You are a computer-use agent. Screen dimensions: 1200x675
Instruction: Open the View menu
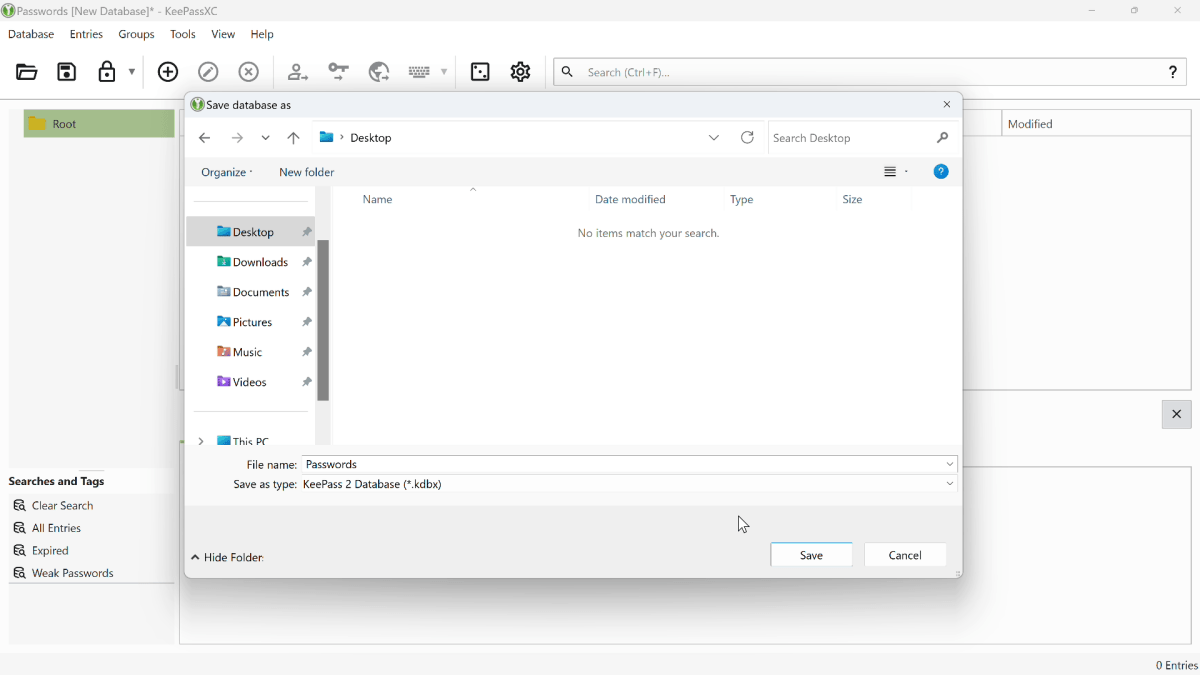click(x=223, y=34)
